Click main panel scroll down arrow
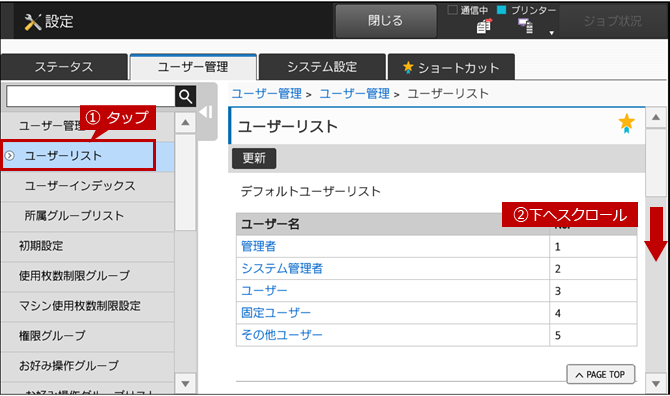This screenshot has height=396, width=670. pyautogui.click(x=656, y=384)
